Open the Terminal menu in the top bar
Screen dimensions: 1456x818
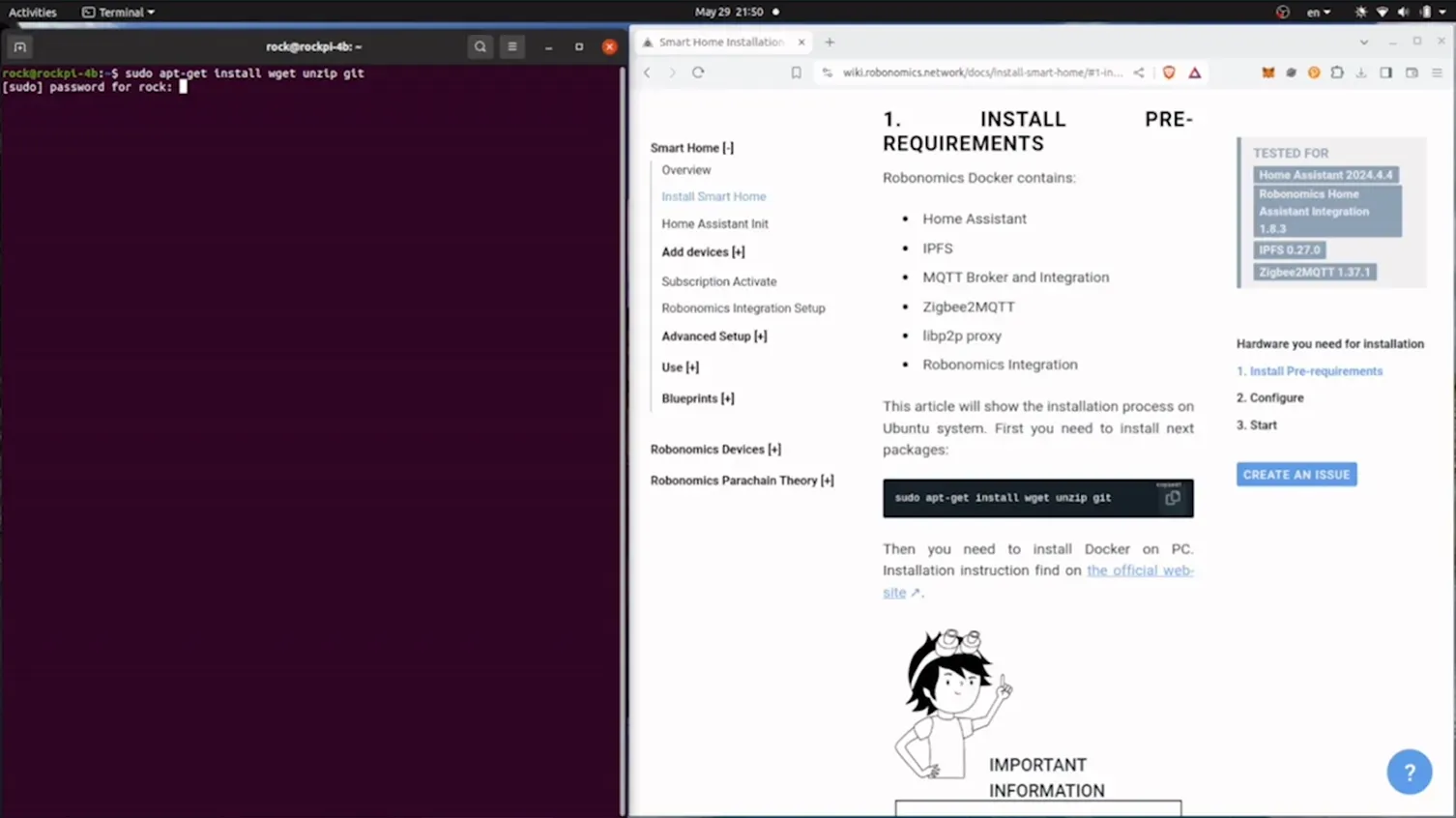click(117, 12)
